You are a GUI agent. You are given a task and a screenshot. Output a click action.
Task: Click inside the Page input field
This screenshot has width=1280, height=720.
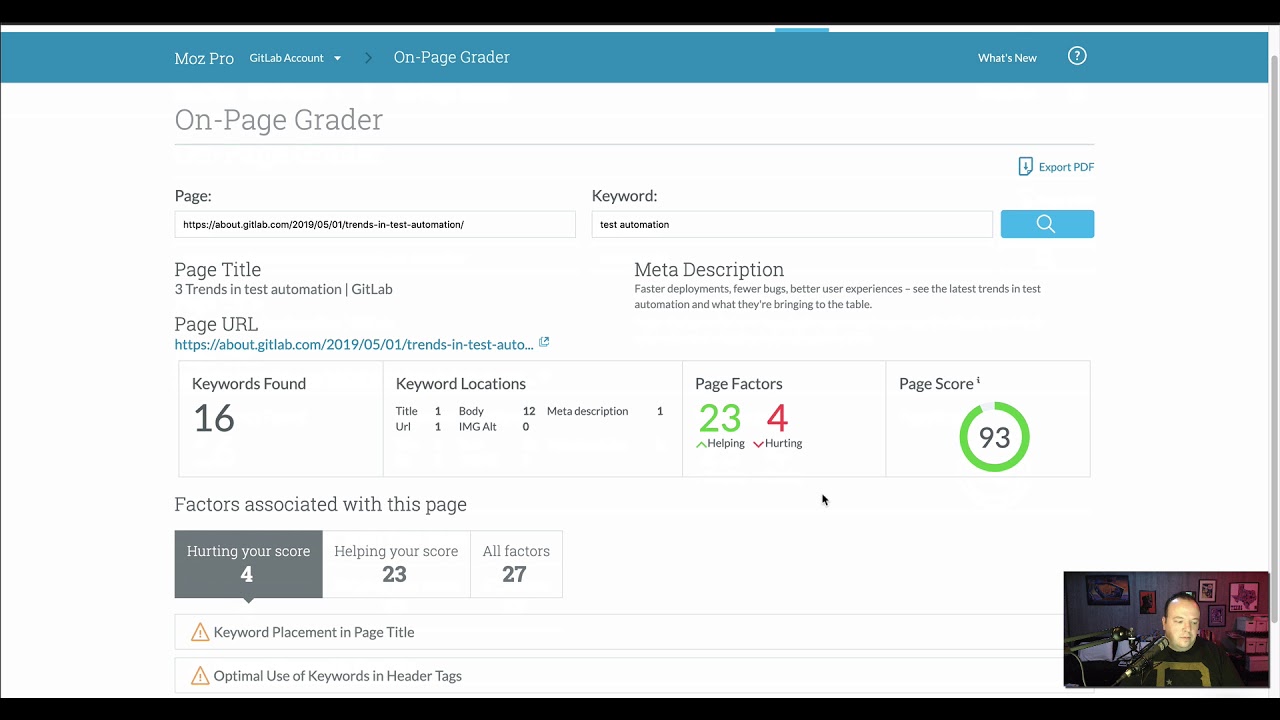pyautogui.click(x=375, y=224)
